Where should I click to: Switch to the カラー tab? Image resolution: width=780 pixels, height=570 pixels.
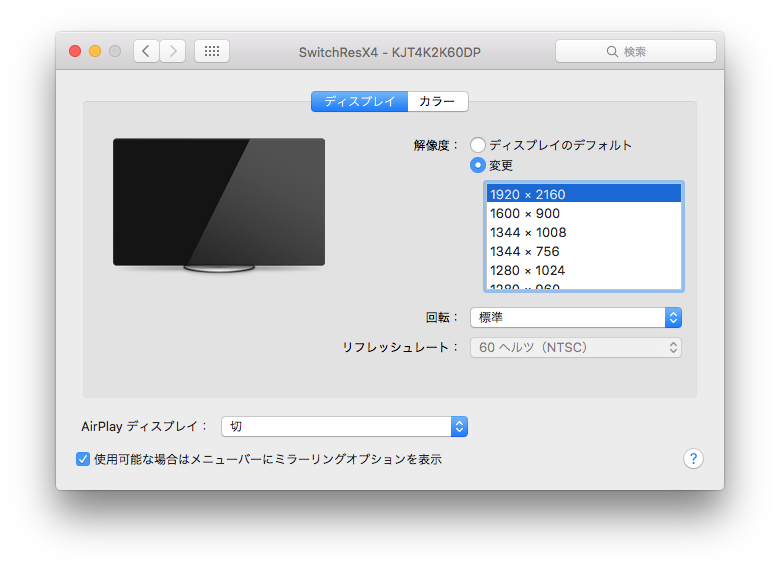437,101
